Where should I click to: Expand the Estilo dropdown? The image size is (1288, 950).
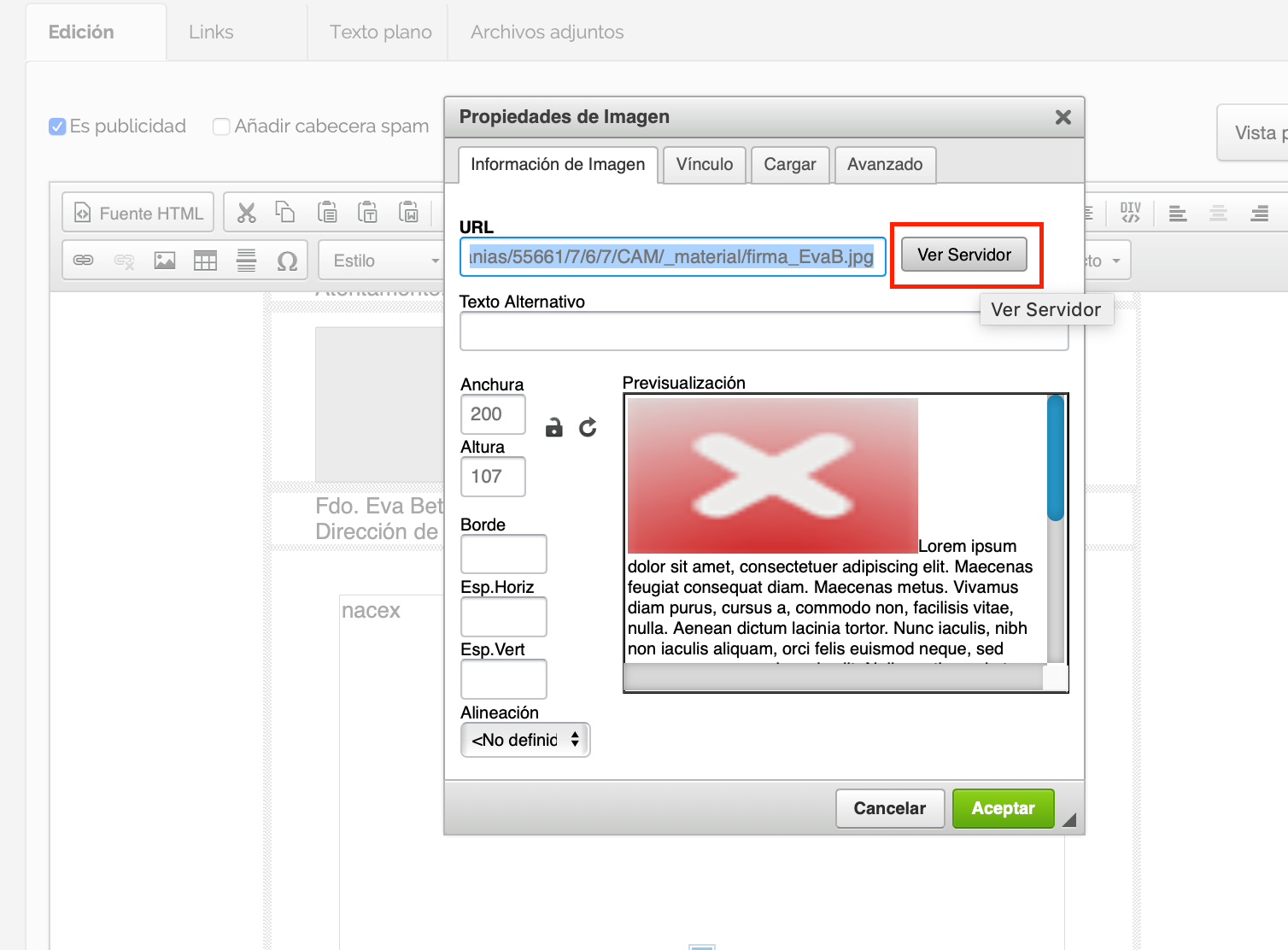[x=381, y=261]
